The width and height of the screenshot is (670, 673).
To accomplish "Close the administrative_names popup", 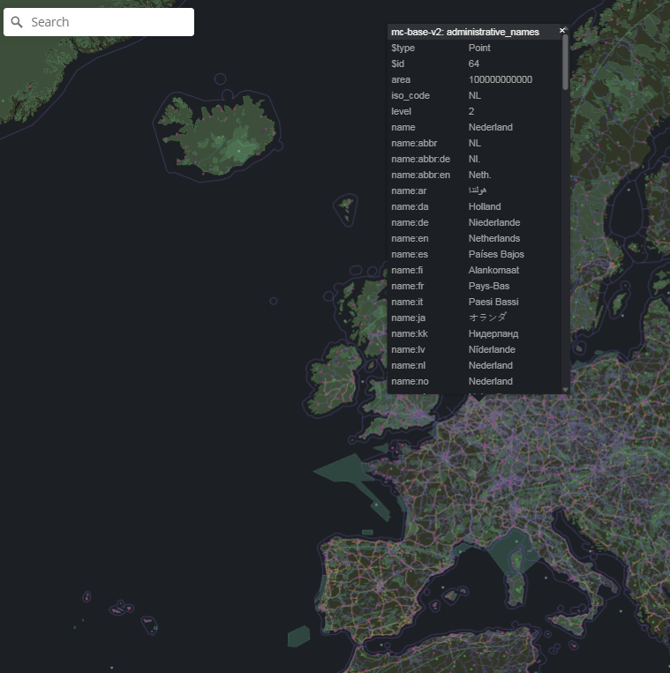I will click(x=562, y=31).
